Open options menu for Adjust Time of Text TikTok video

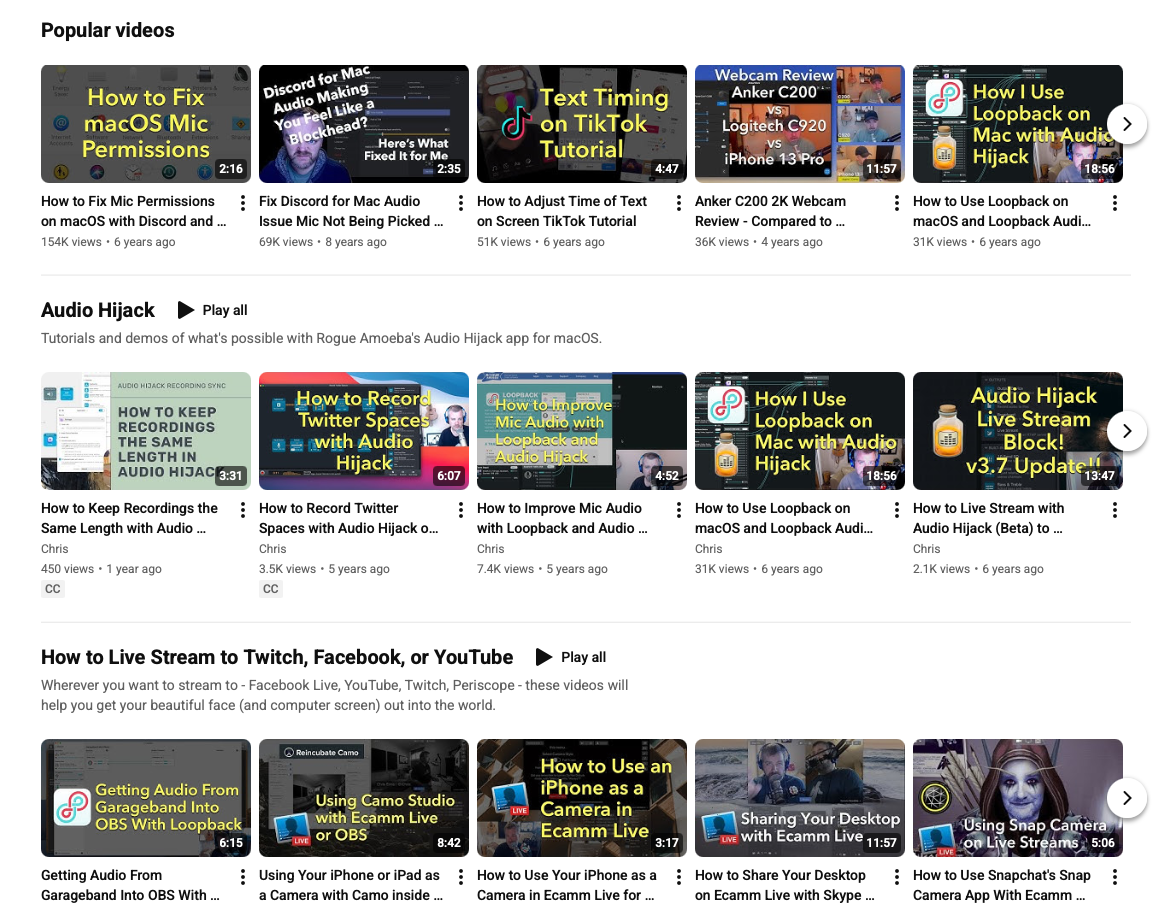[678, 203]
